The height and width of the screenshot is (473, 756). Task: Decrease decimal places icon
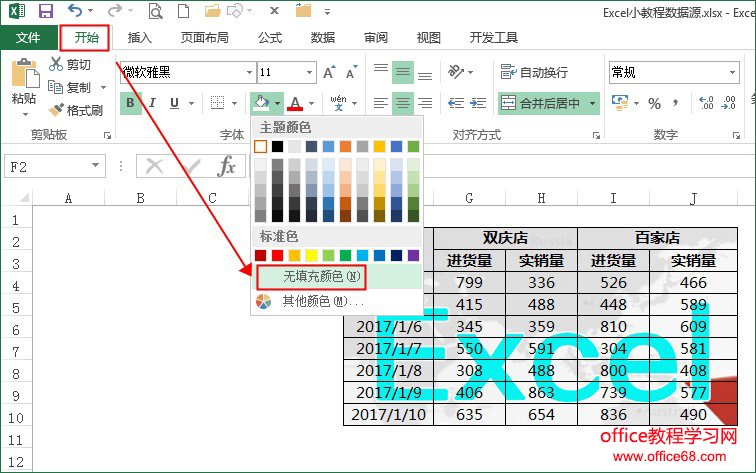pos(729,103)
